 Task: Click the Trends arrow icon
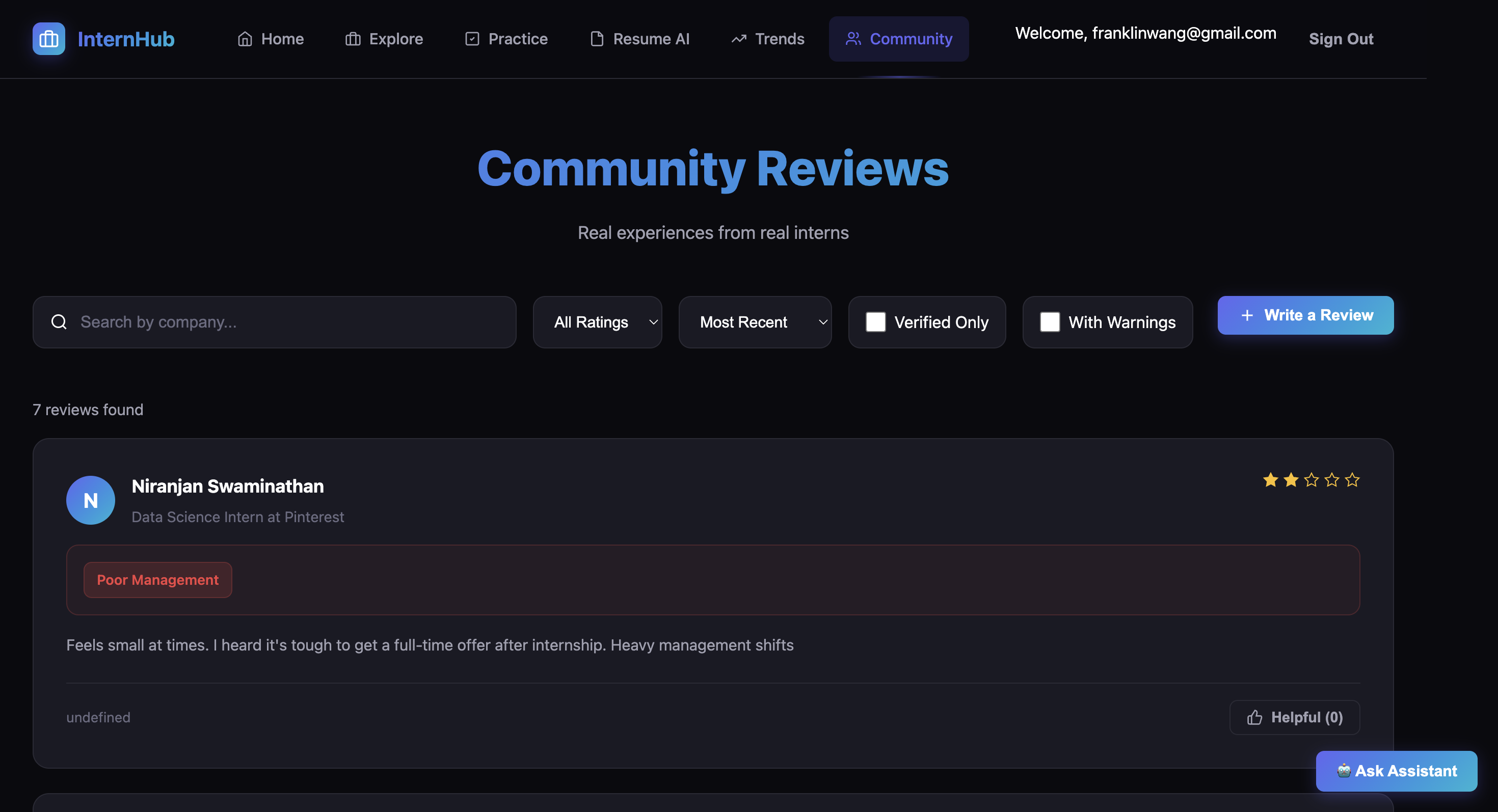738,39
